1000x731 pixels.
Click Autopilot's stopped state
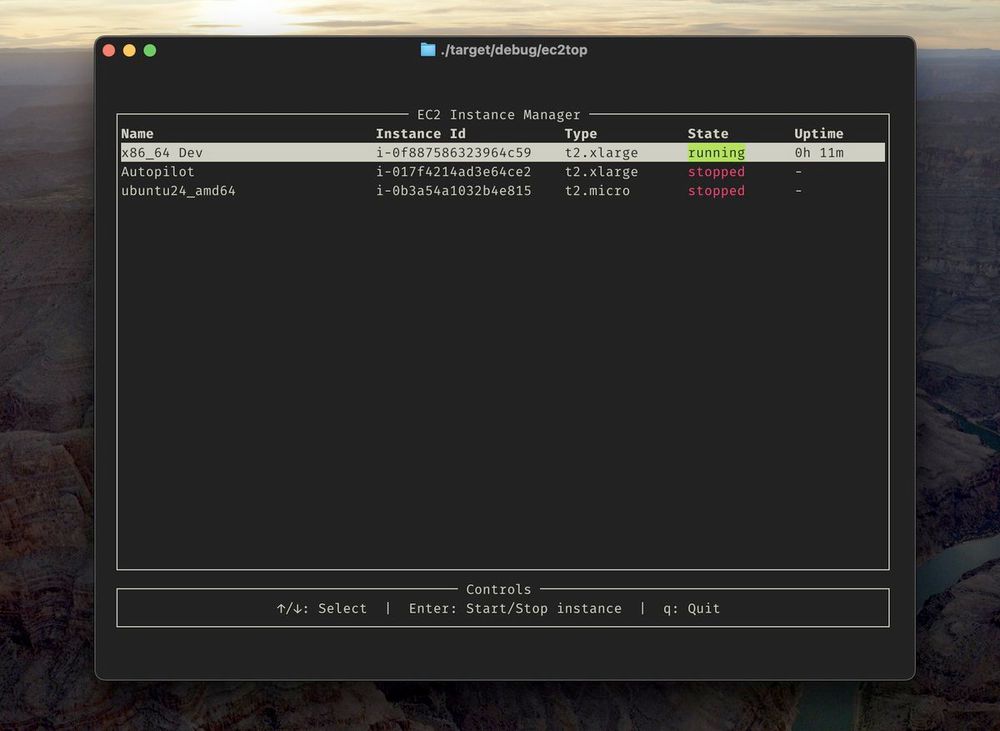pyautogui.click(x=716, y=172)
